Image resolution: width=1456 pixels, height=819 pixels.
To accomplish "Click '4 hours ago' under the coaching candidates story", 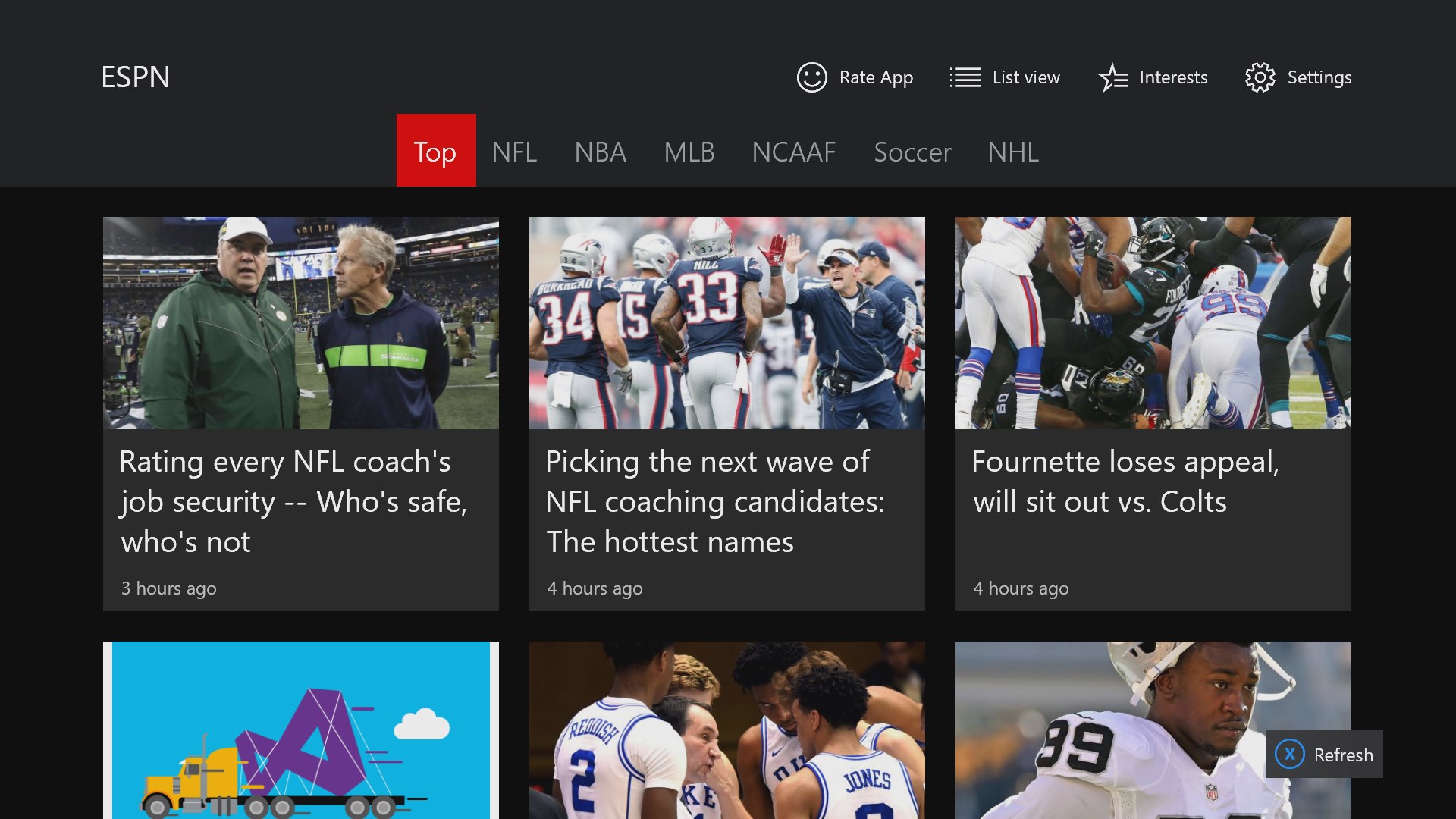I will [x=595, y=588].
